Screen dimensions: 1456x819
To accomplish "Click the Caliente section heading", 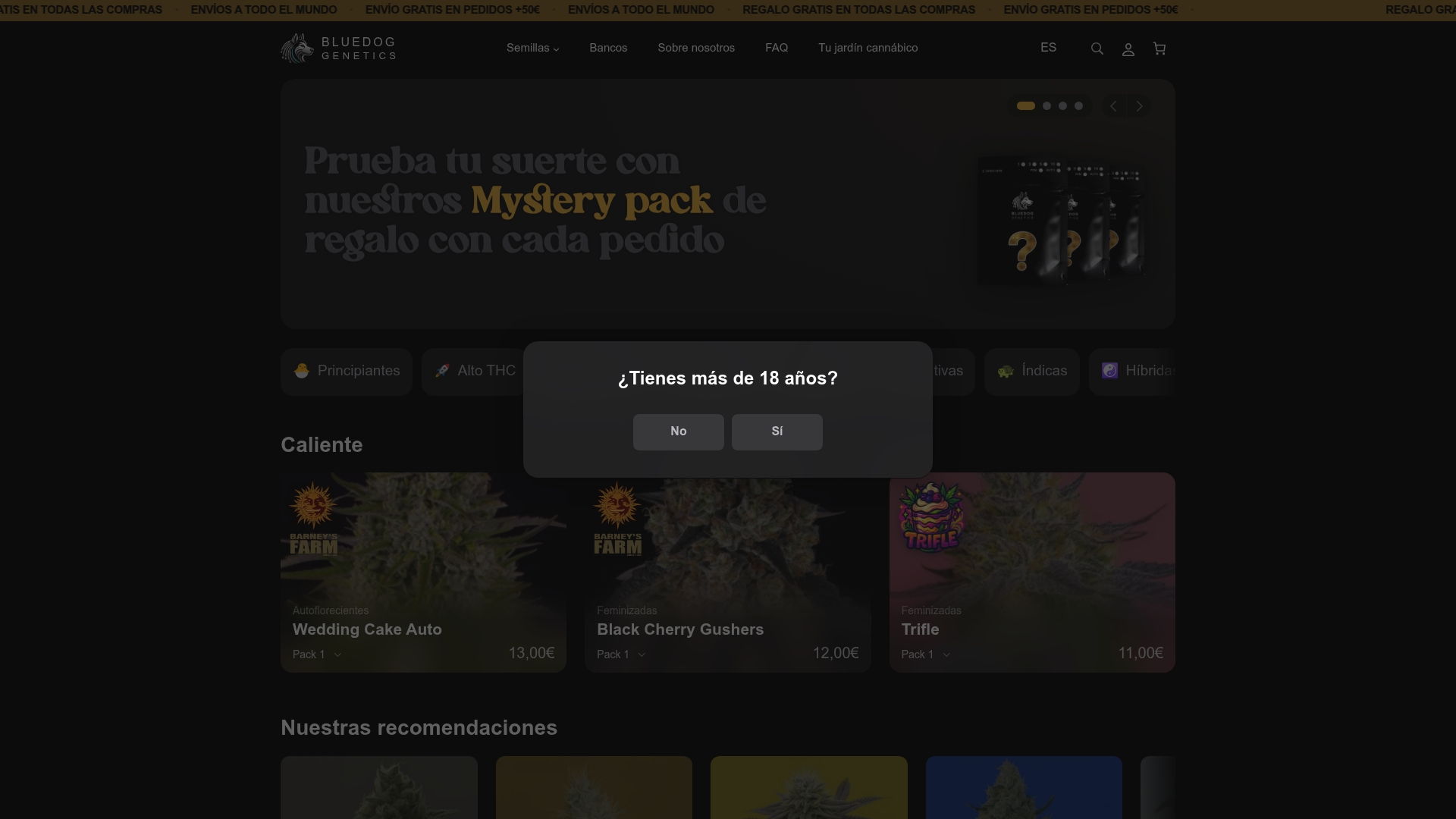I will click(322, 445).
